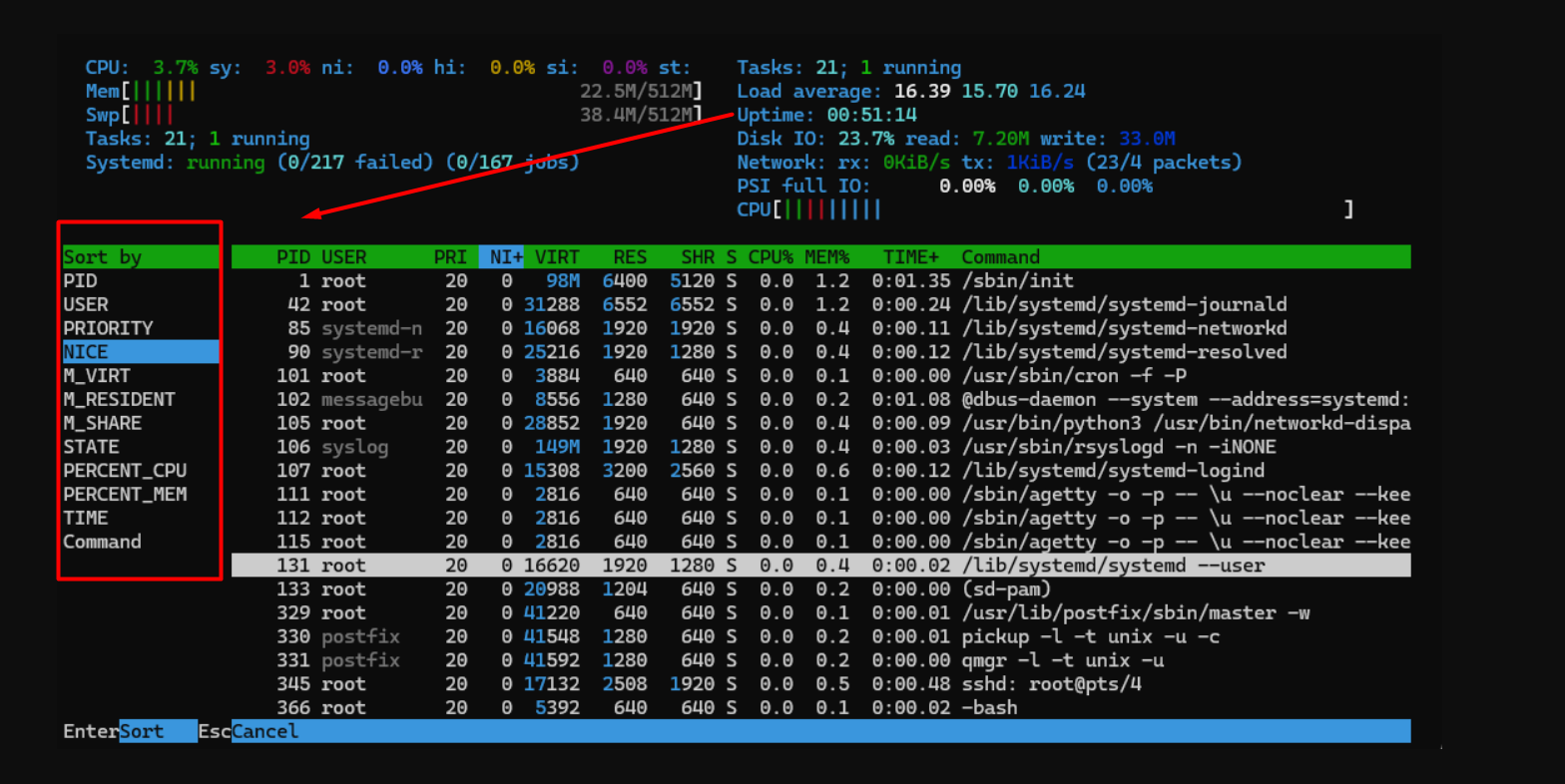Select TIME sort option
This screenshot has width=1565, height=784.
coord(86,519)
